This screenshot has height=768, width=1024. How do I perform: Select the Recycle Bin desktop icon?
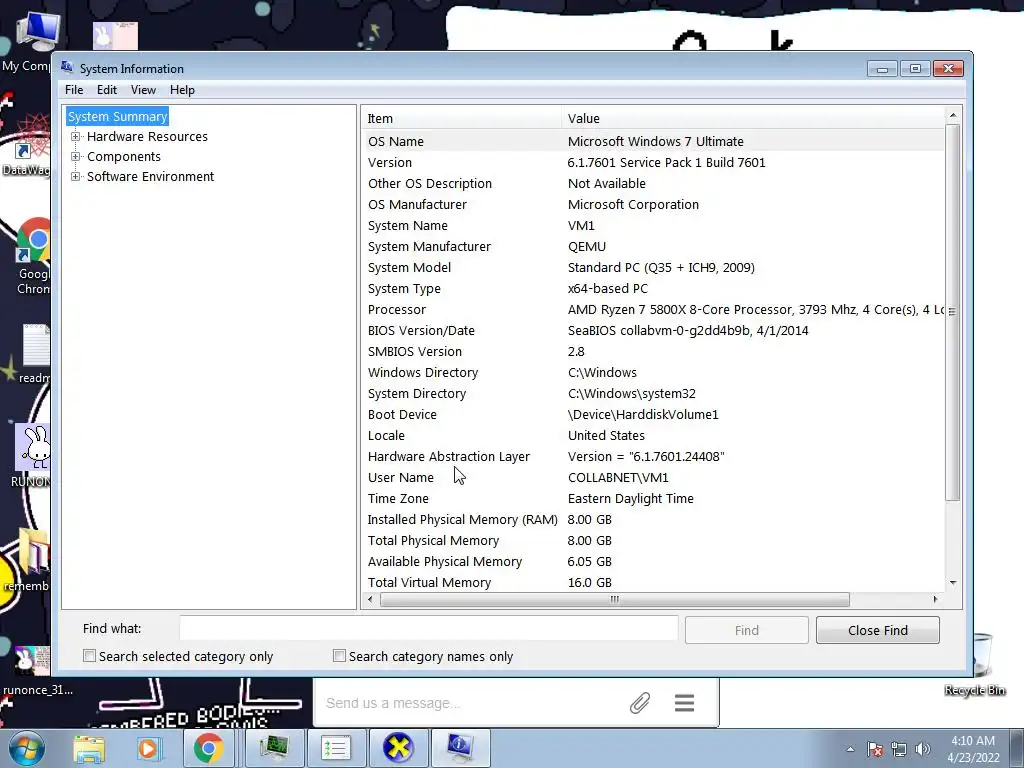[x=975, y=665]
